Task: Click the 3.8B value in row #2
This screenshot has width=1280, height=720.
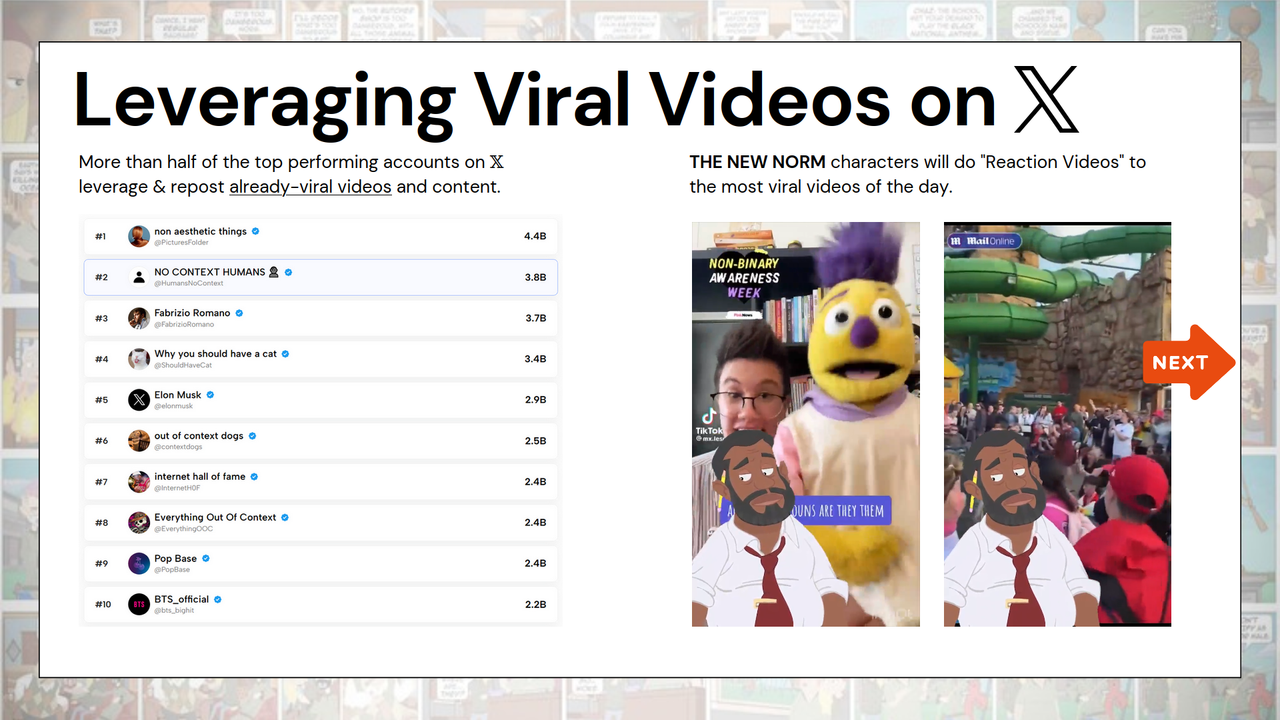Action: click(535, 278)
